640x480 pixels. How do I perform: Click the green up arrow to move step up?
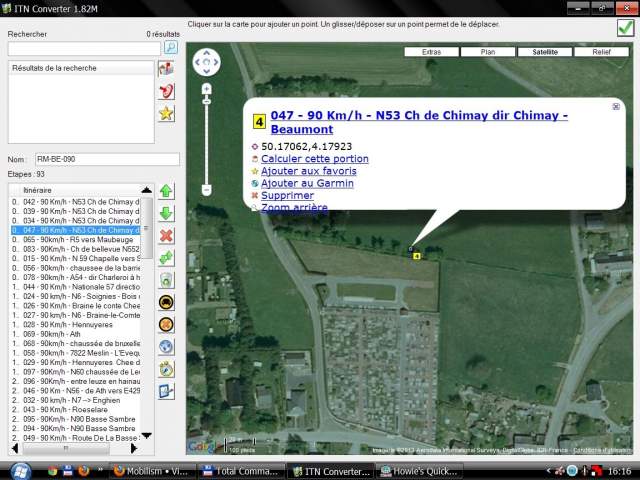(x=166, y=191)
